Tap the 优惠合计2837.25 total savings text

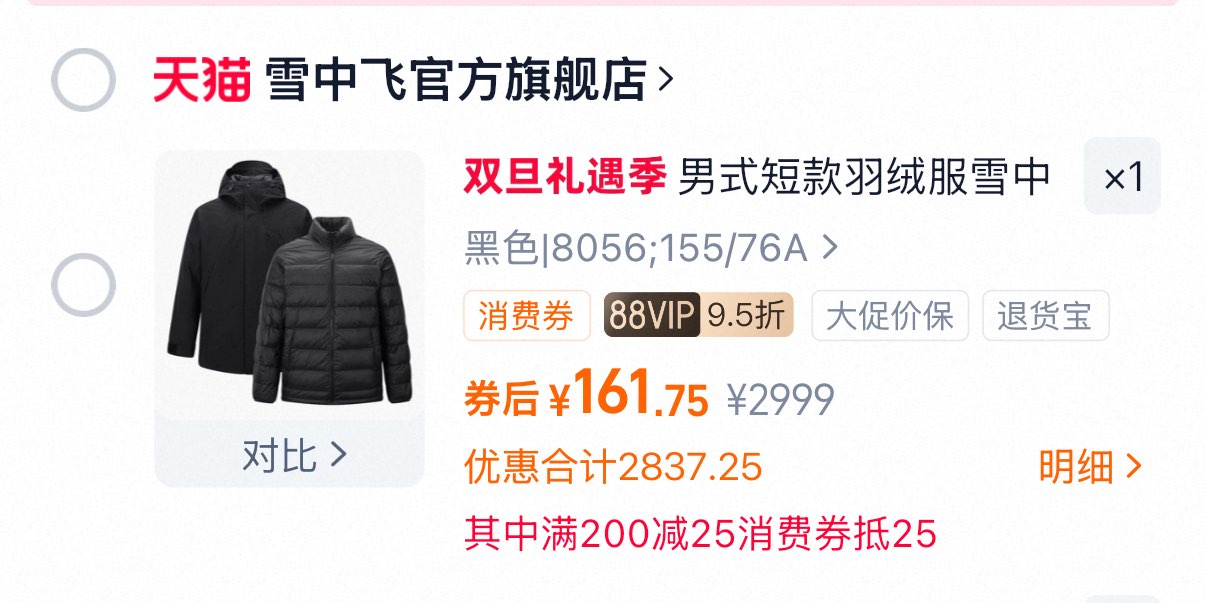[613, 466]
